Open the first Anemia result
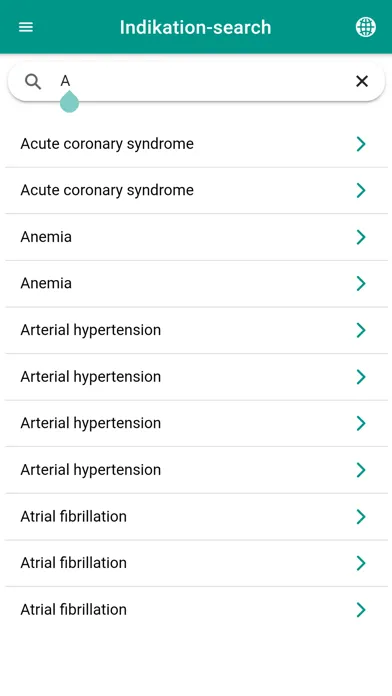This screenshot has width=392, height=696. tap(196, 237)
